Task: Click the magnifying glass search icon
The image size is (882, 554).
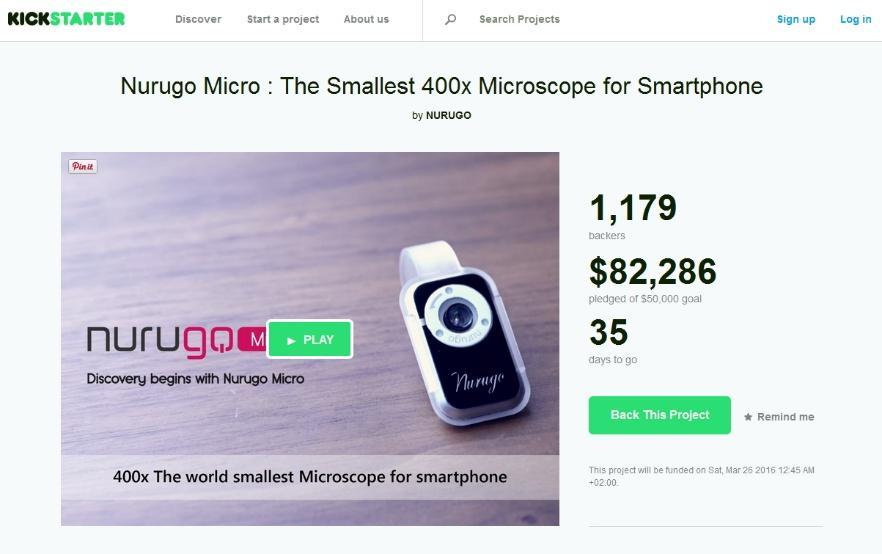Action: pos(451,20)
